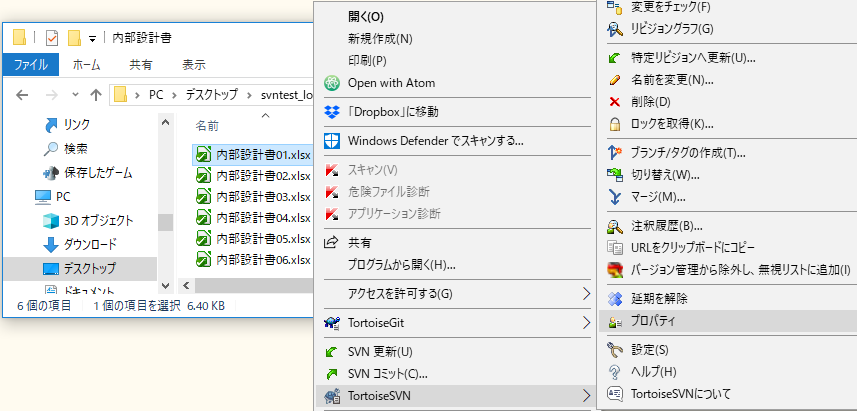Viewport: 857px width, 411px height.
Task: Click the SVN コミット arrow icon
Action: tap(332, 374)
